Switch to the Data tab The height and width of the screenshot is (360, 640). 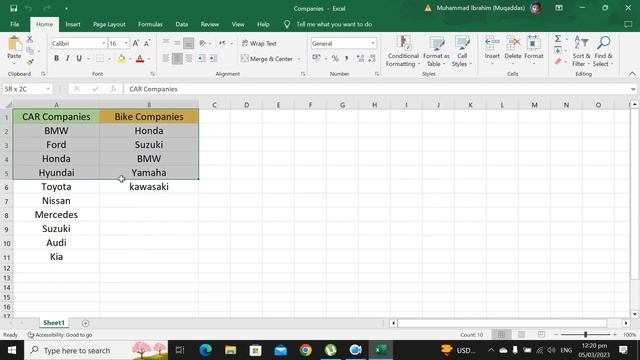(x=182, y=24)
